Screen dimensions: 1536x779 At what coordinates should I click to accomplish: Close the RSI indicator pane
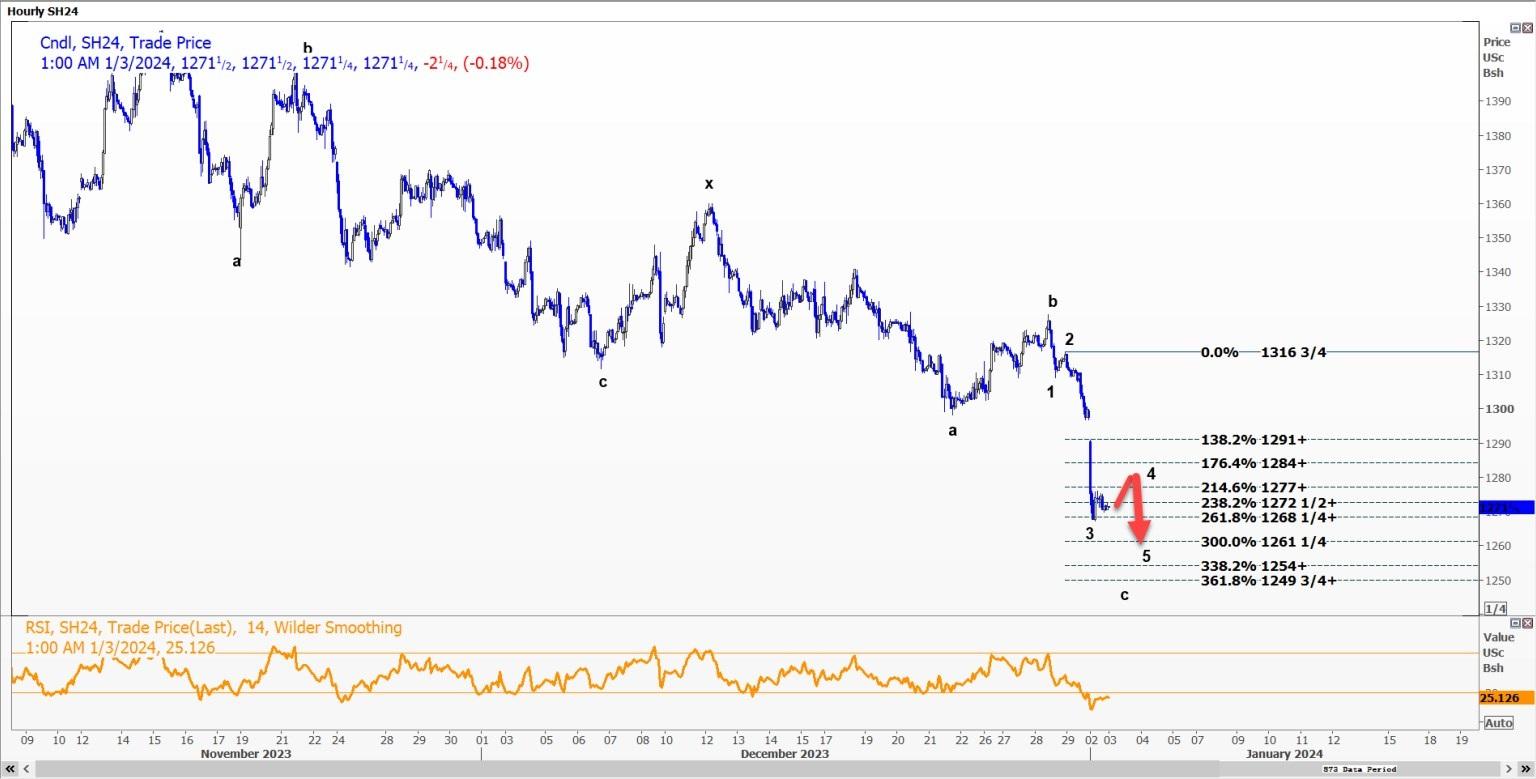1527,622
